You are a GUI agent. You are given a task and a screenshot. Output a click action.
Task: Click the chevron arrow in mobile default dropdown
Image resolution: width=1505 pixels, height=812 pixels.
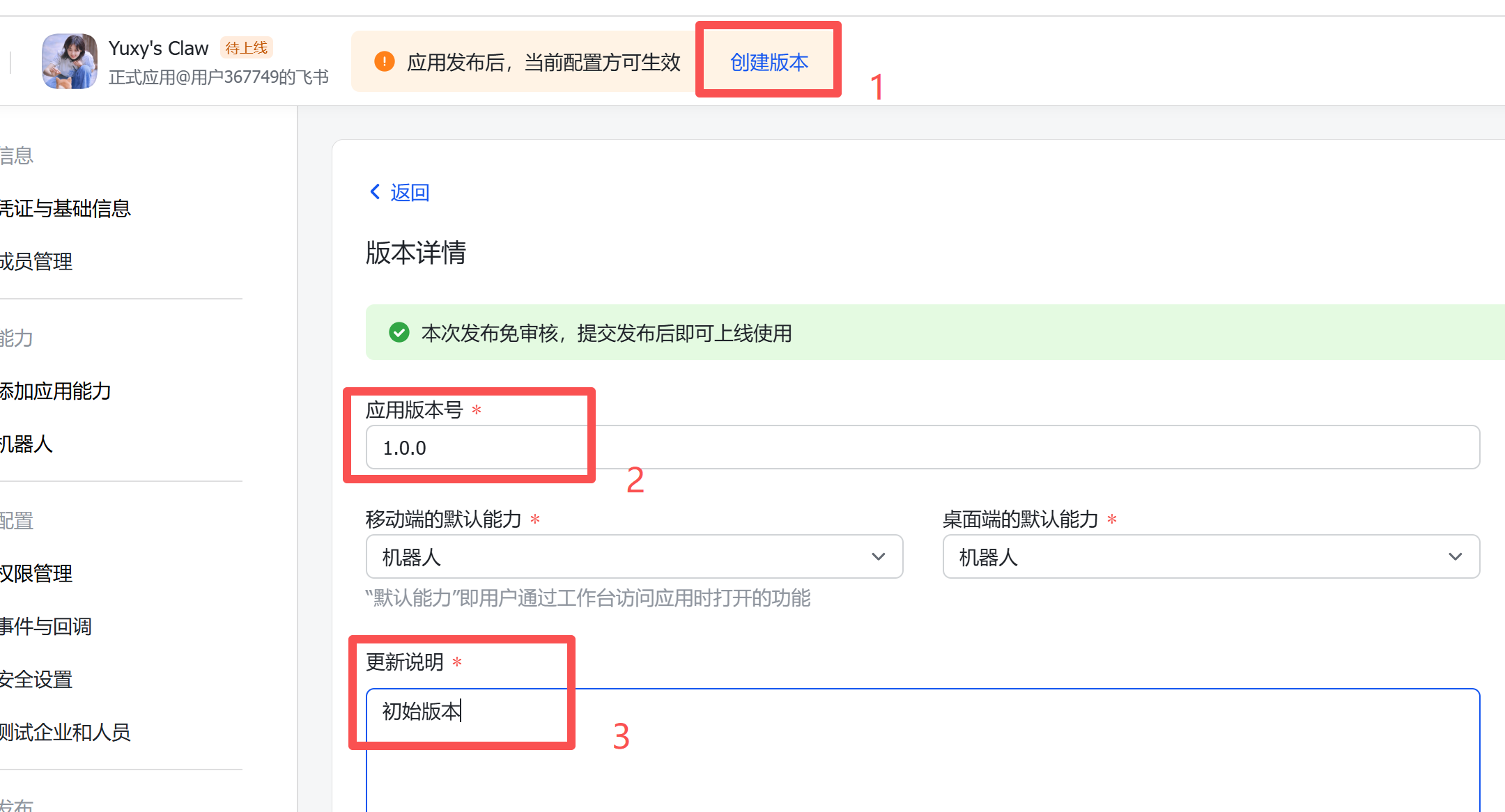click(x=878, y=557)
